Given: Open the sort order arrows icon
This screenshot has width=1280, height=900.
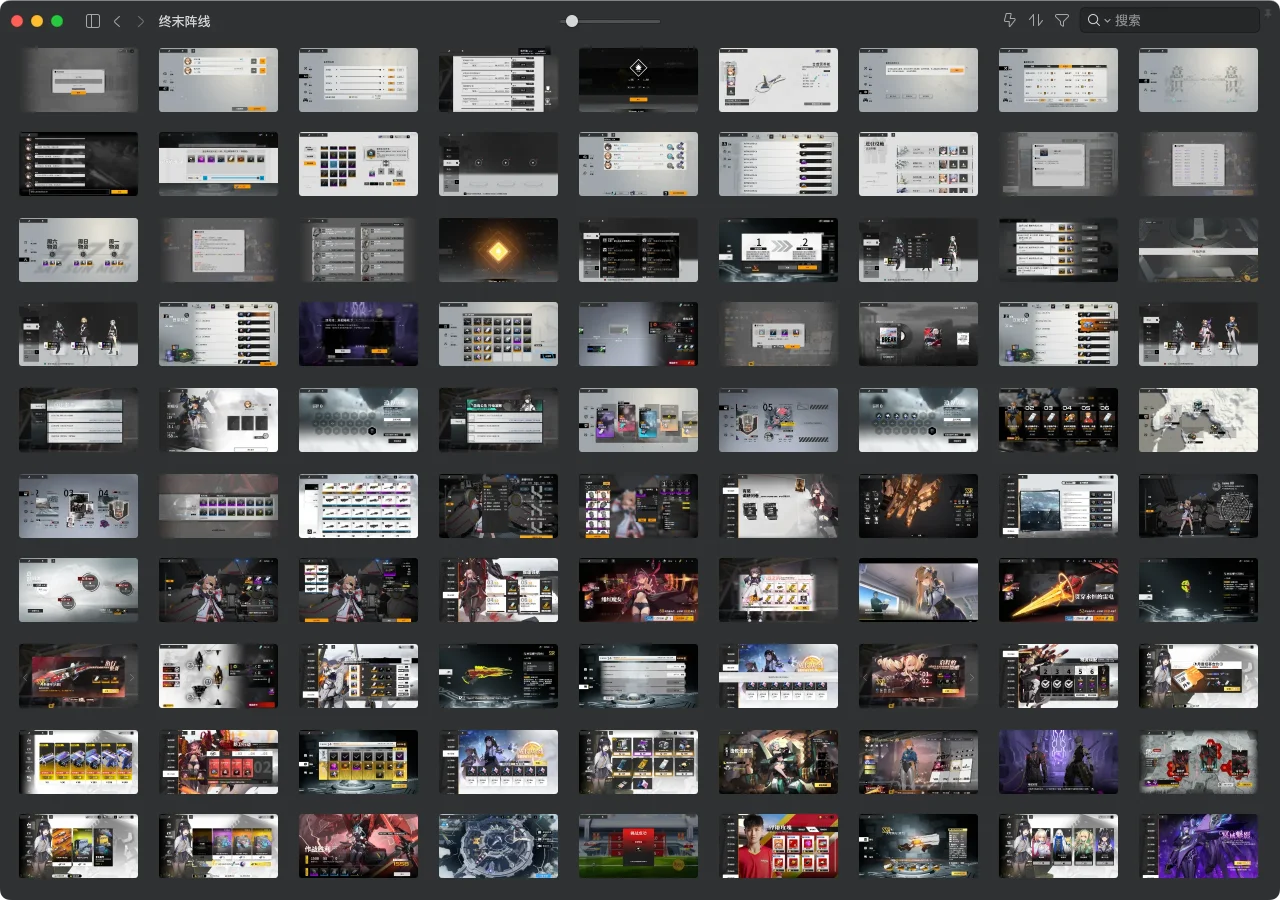Looking at the screenshot, I should (x=1035, y=20).
